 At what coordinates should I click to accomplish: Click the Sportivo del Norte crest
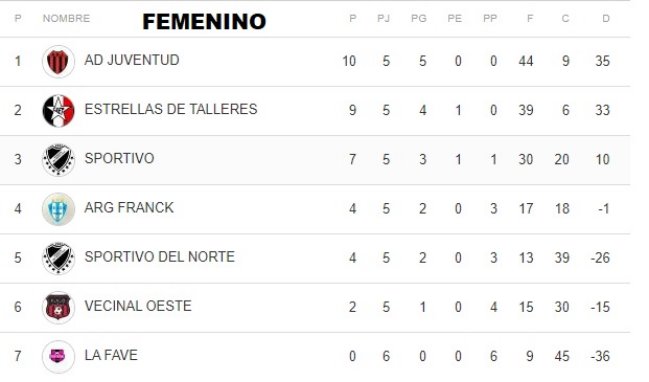pos(58,258)
